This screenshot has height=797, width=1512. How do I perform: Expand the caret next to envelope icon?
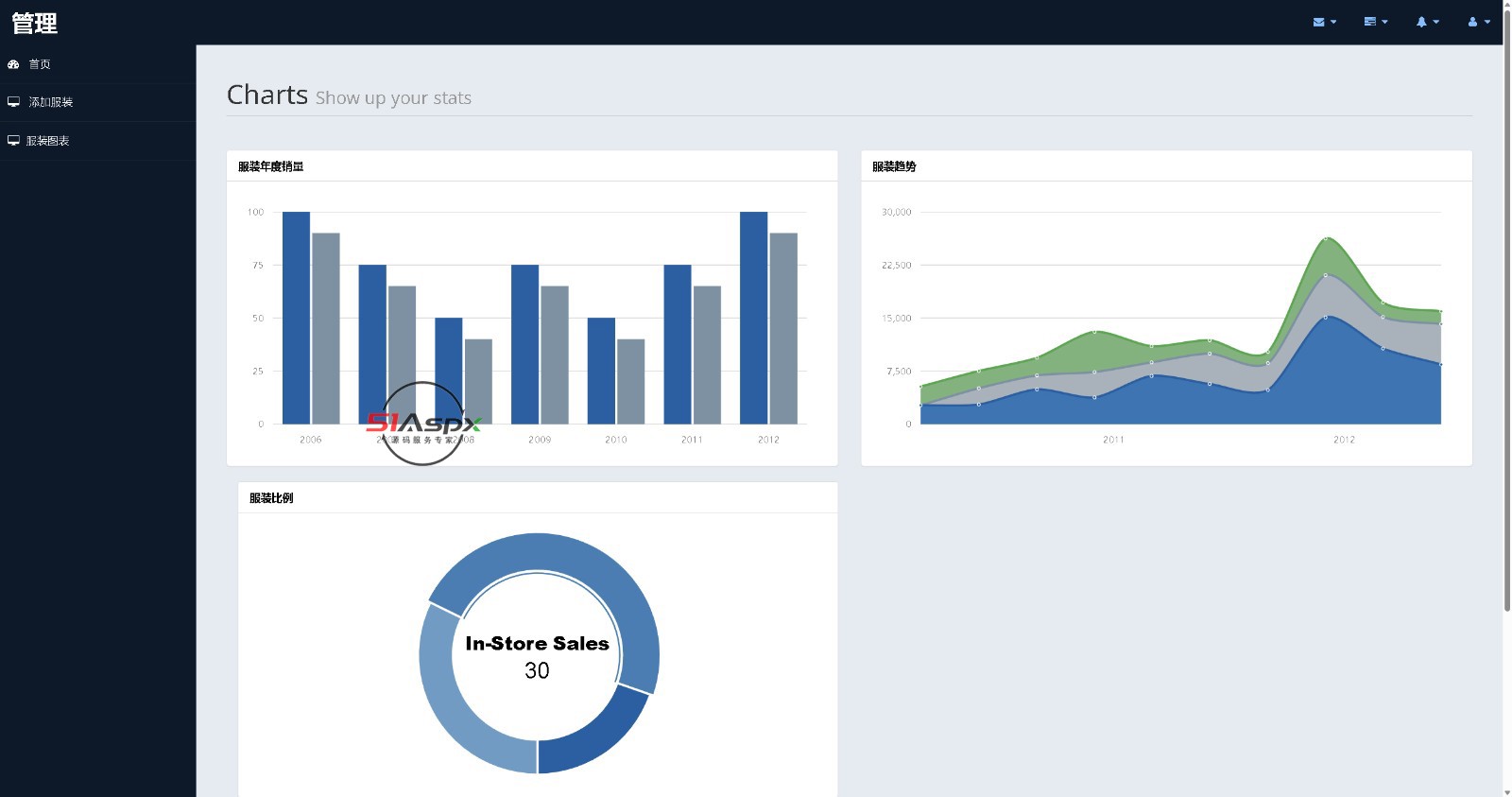[1333, 22]
